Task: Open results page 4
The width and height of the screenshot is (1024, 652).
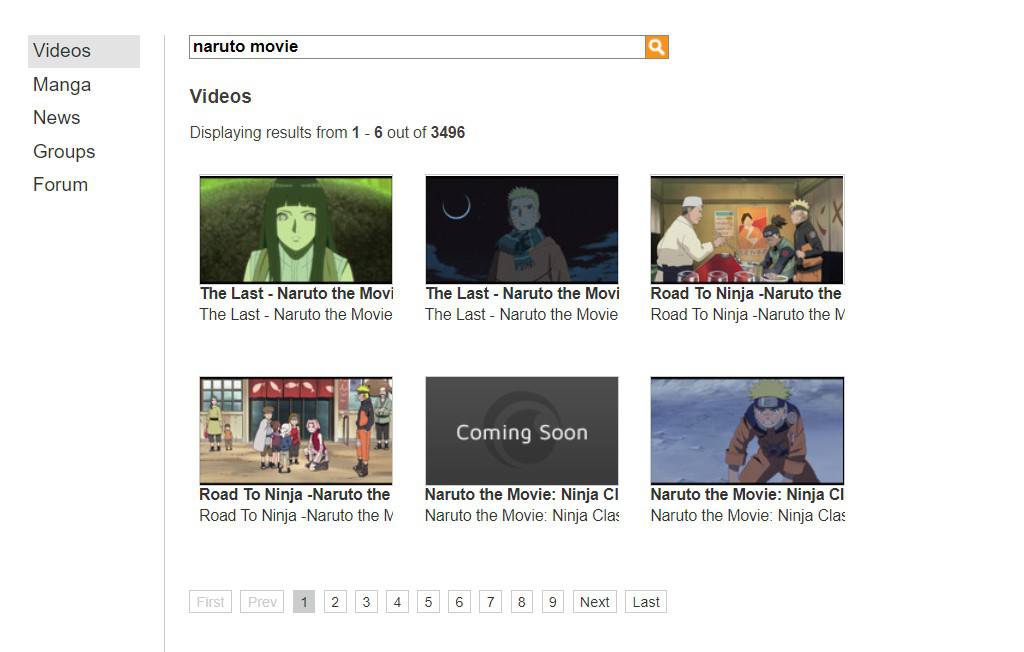Action: (397, 602)
